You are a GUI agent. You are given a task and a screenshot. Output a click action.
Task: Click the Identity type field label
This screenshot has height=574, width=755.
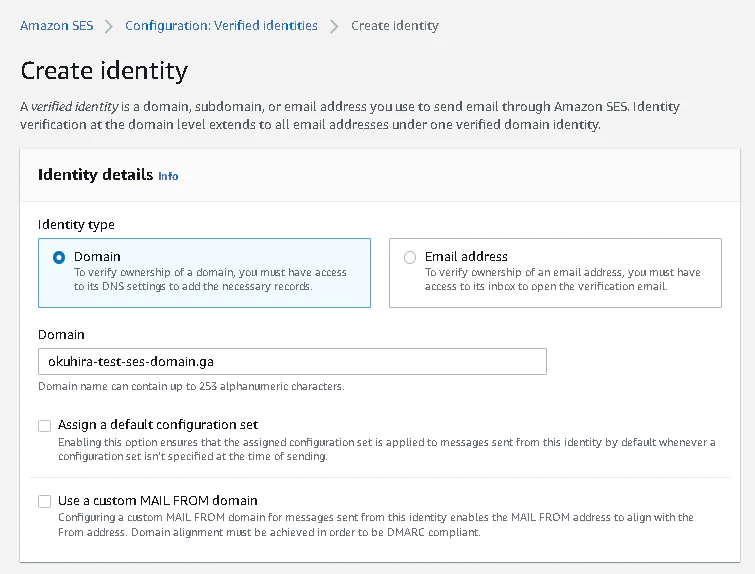[76, 225]
